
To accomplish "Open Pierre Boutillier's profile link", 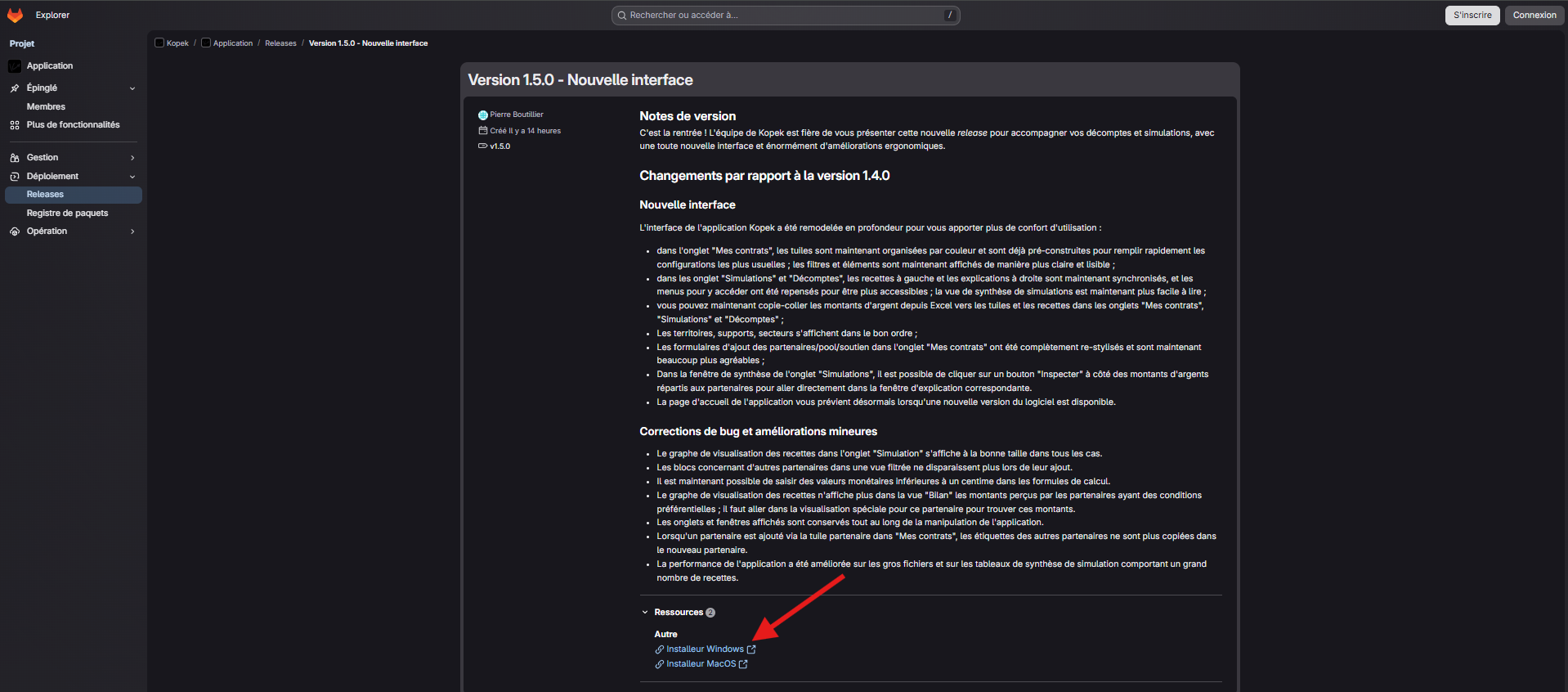I will 517,115.
